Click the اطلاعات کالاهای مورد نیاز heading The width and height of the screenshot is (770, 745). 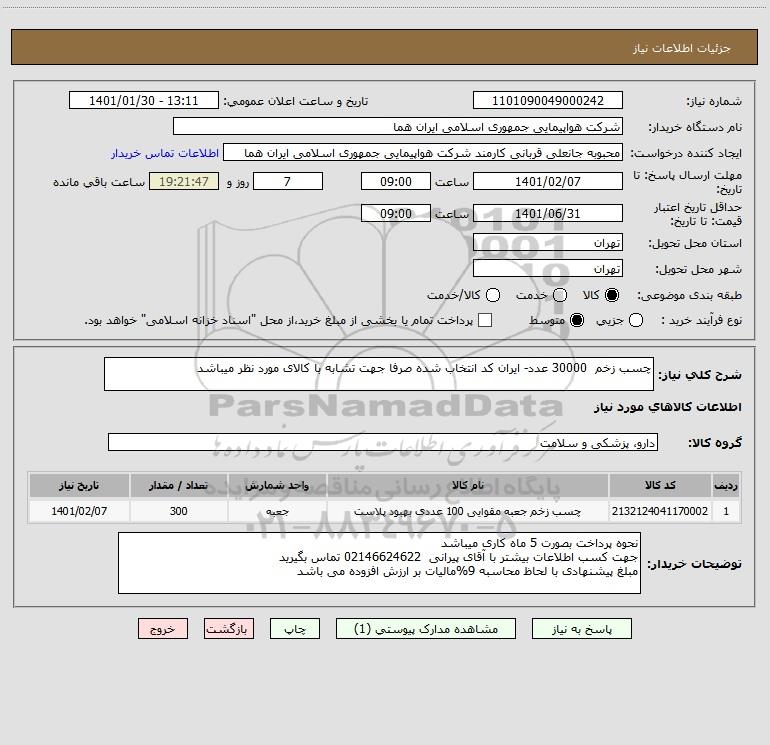point(668,407)
